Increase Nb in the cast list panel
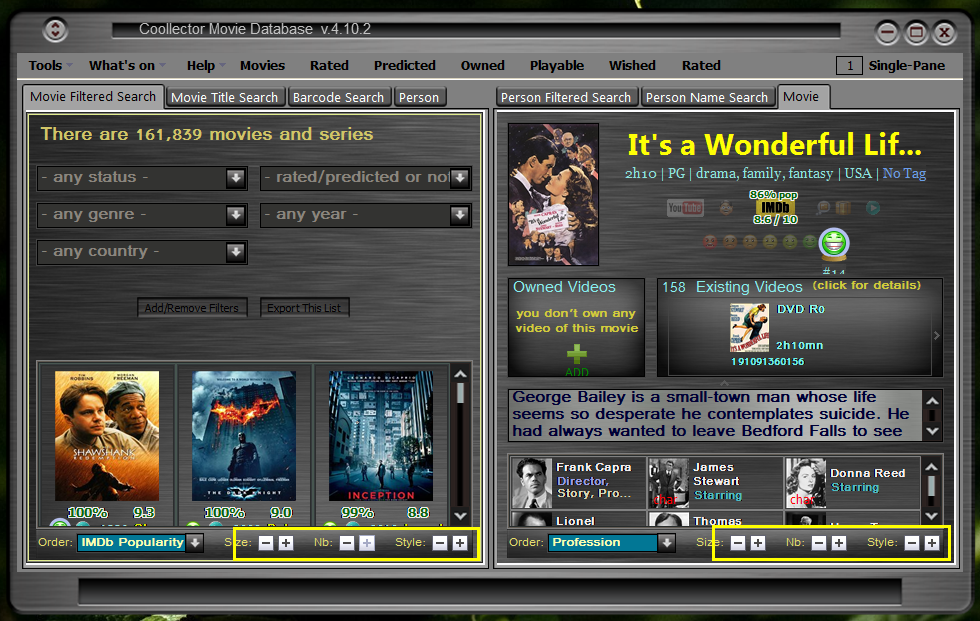980x621 pixels. pyautogui.click(x=839, y=543)
